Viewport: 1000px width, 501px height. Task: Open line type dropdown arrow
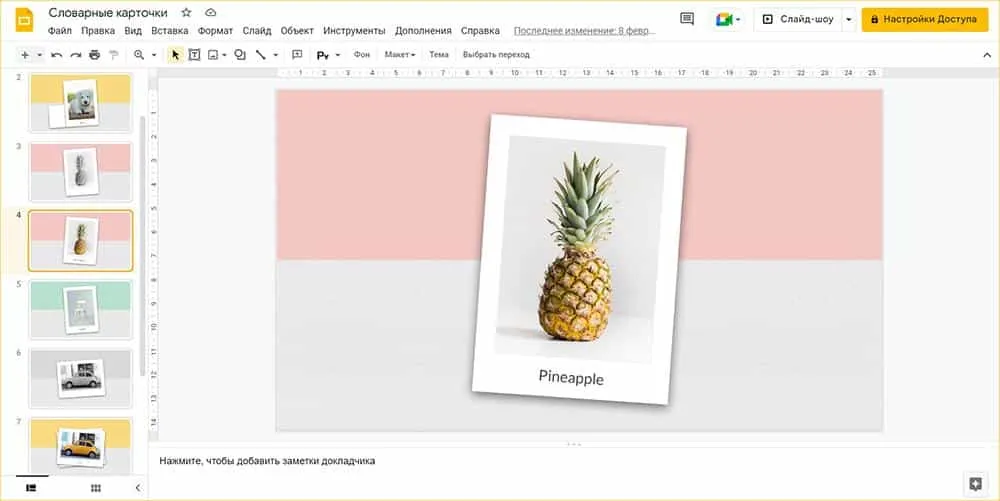pos(276,55)
